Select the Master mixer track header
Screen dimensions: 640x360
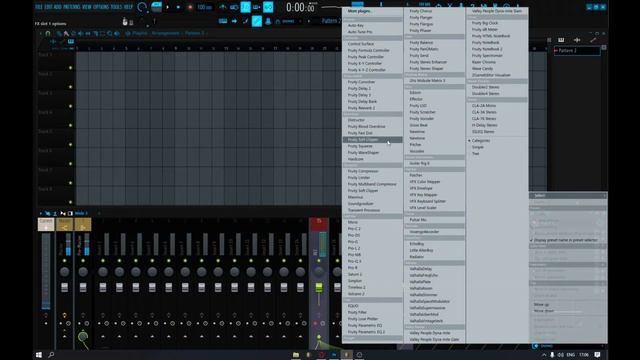pos(64,224)
